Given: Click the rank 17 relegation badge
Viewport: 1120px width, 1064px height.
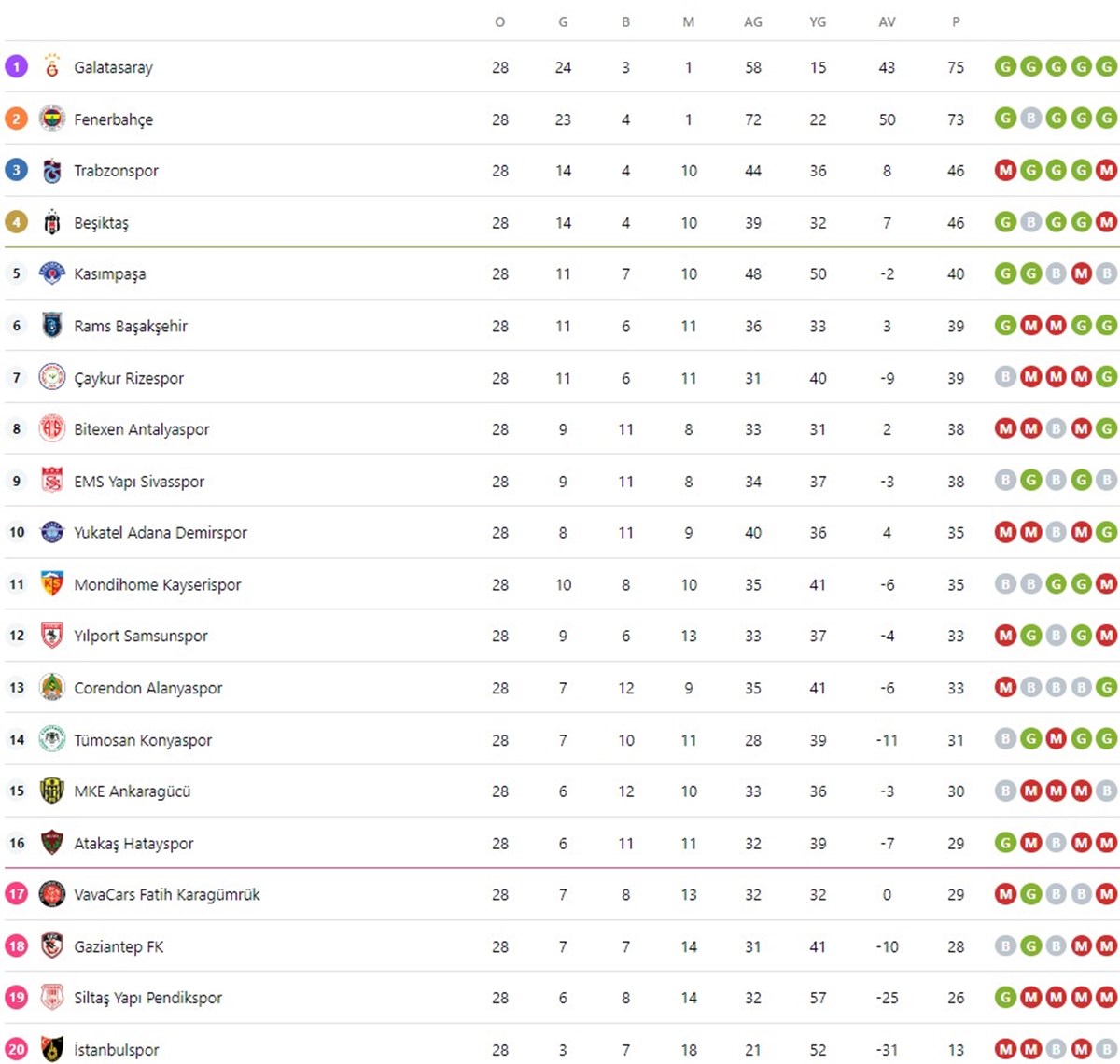Looking at the screenshot, I should tap(17, 893).
